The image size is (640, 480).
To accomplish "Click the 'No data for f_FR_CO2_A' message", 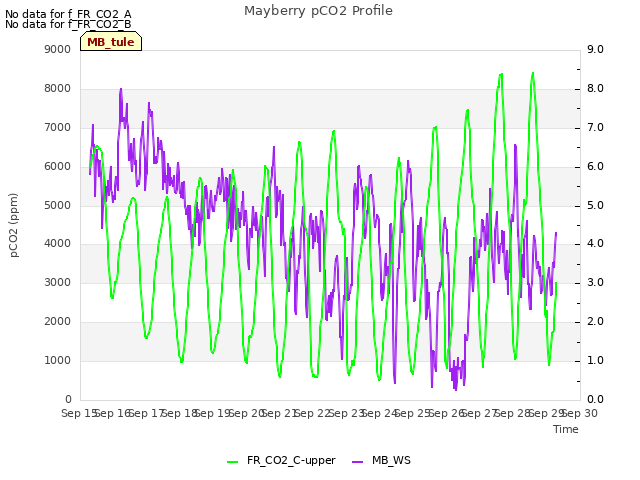I will pyautogui.click(x=68, y=14).
